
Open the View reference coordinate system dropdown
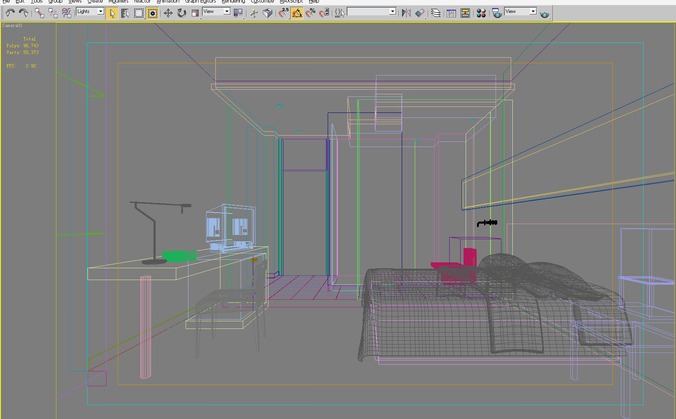coord(216,12)
